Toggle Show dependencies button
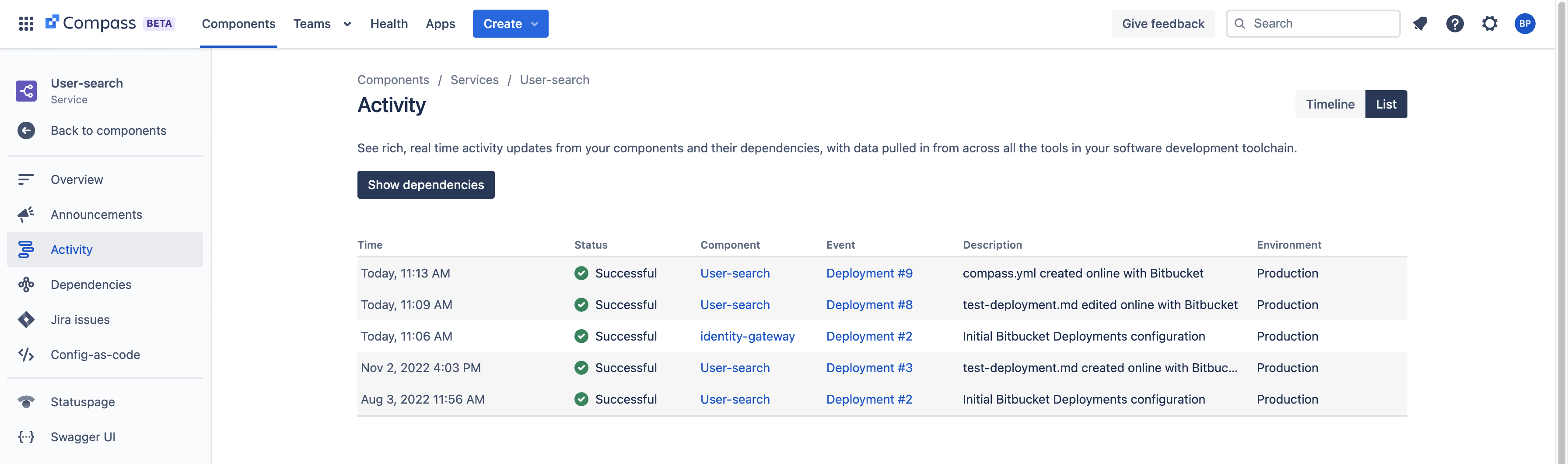This screenshot has width=1568, height=464. [426, 184]
